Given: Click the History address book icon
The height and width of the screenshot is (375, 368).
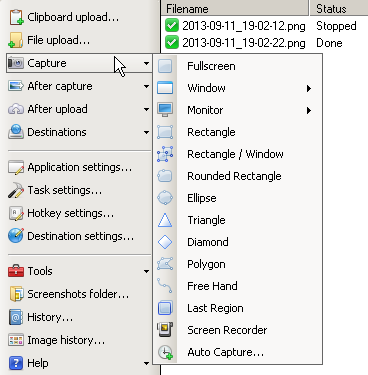Looking at the screenshot, I should point(16,317).
